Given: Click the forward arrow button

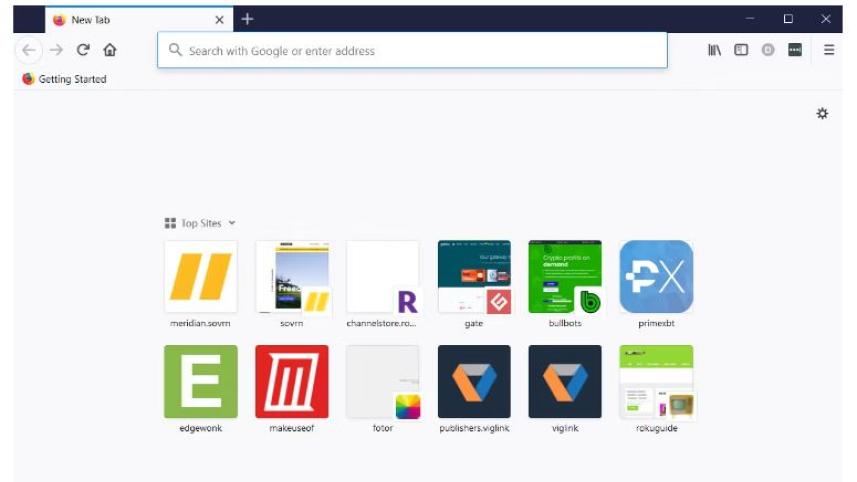Looking at the screenshot, I should [x=56, y=50].
